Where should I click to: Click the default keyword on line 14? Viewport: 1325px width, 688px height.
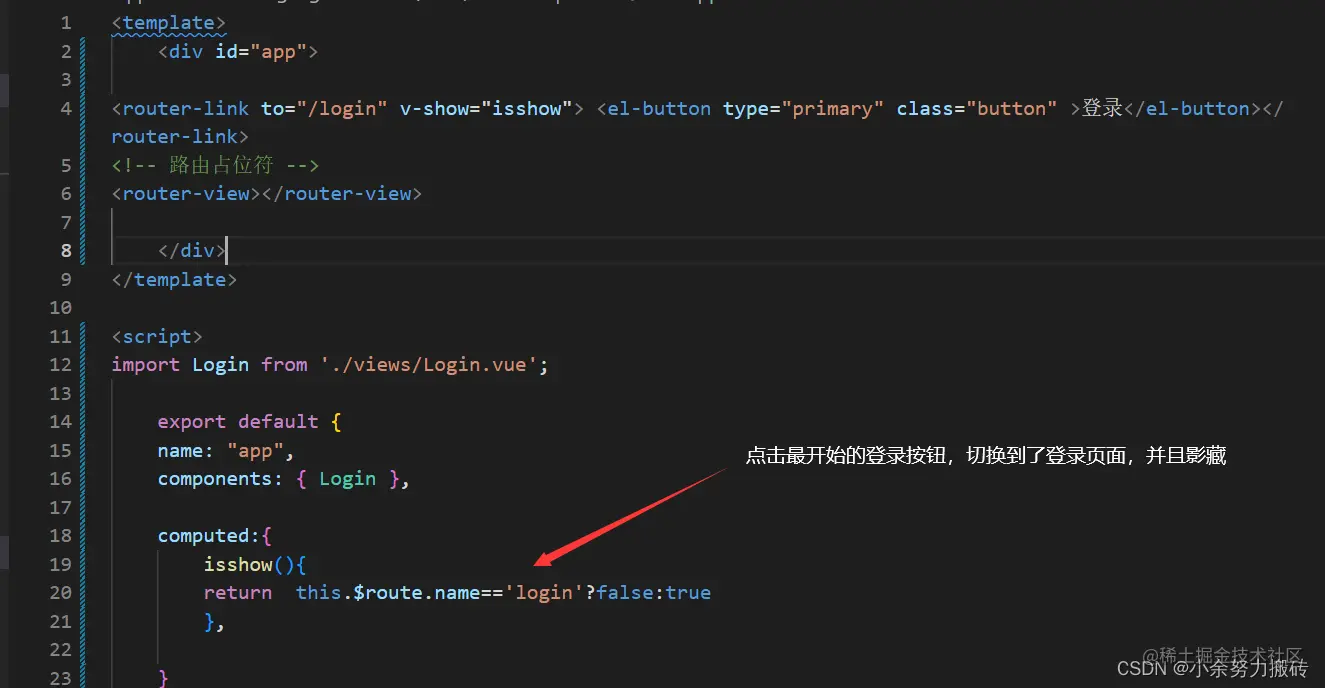coord(278,421)
